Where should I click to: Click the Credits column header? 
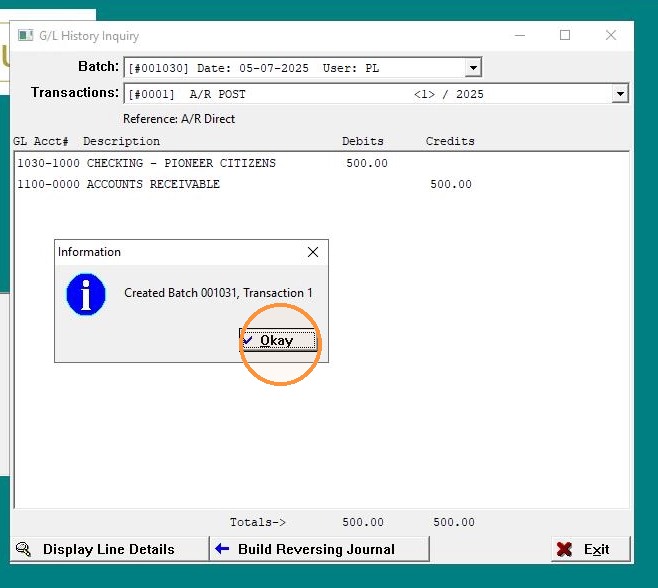click(450, 141)
